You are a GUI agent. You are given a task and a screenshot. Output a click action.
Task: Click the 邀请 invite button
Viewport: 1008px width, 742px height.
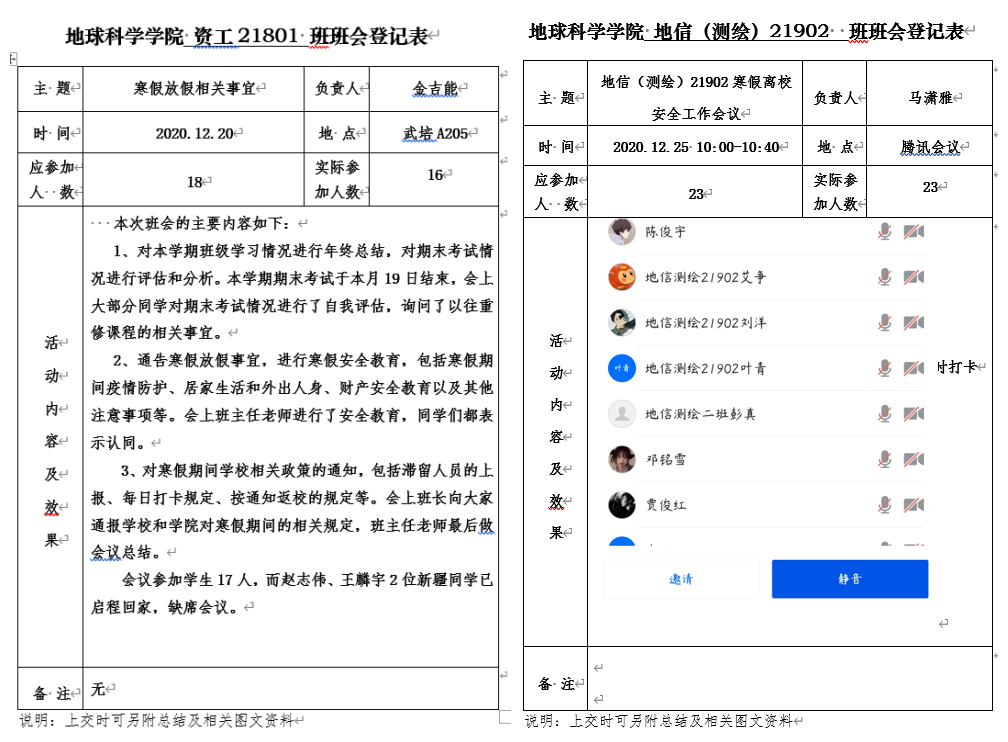(x=681, y=579)
